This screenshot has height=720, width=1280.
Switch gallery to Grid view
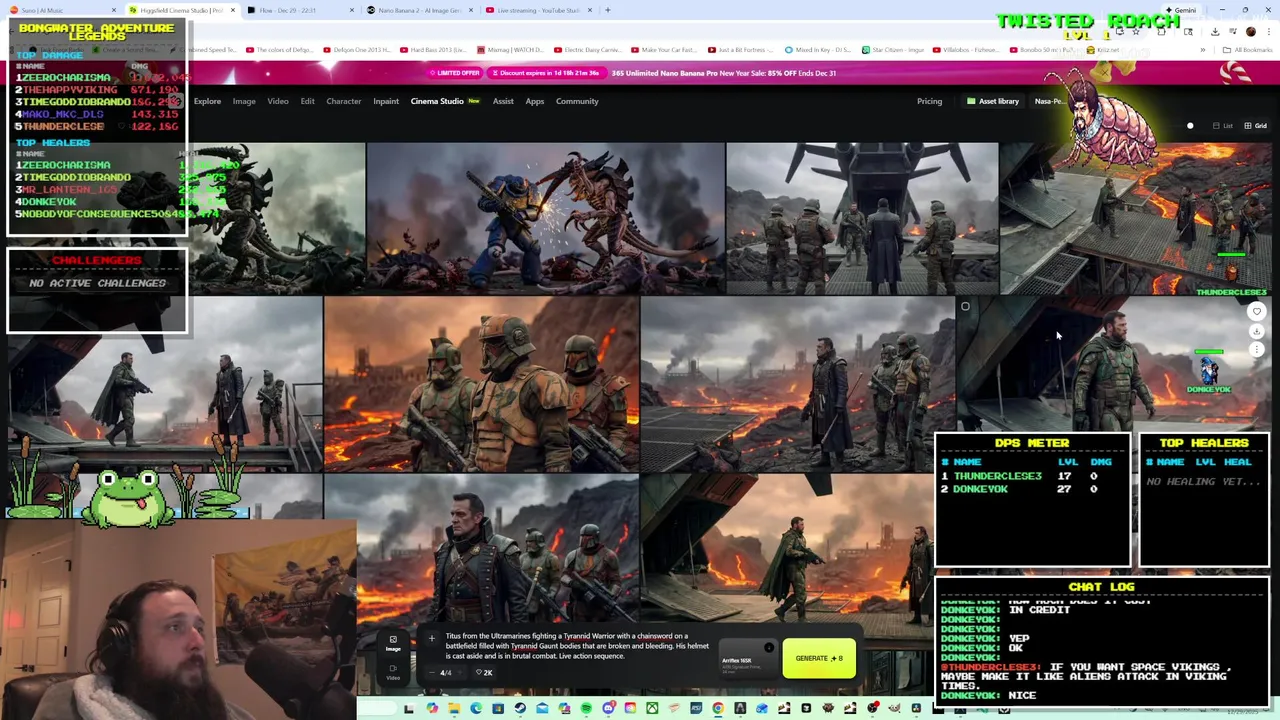tap(1255, 126)
